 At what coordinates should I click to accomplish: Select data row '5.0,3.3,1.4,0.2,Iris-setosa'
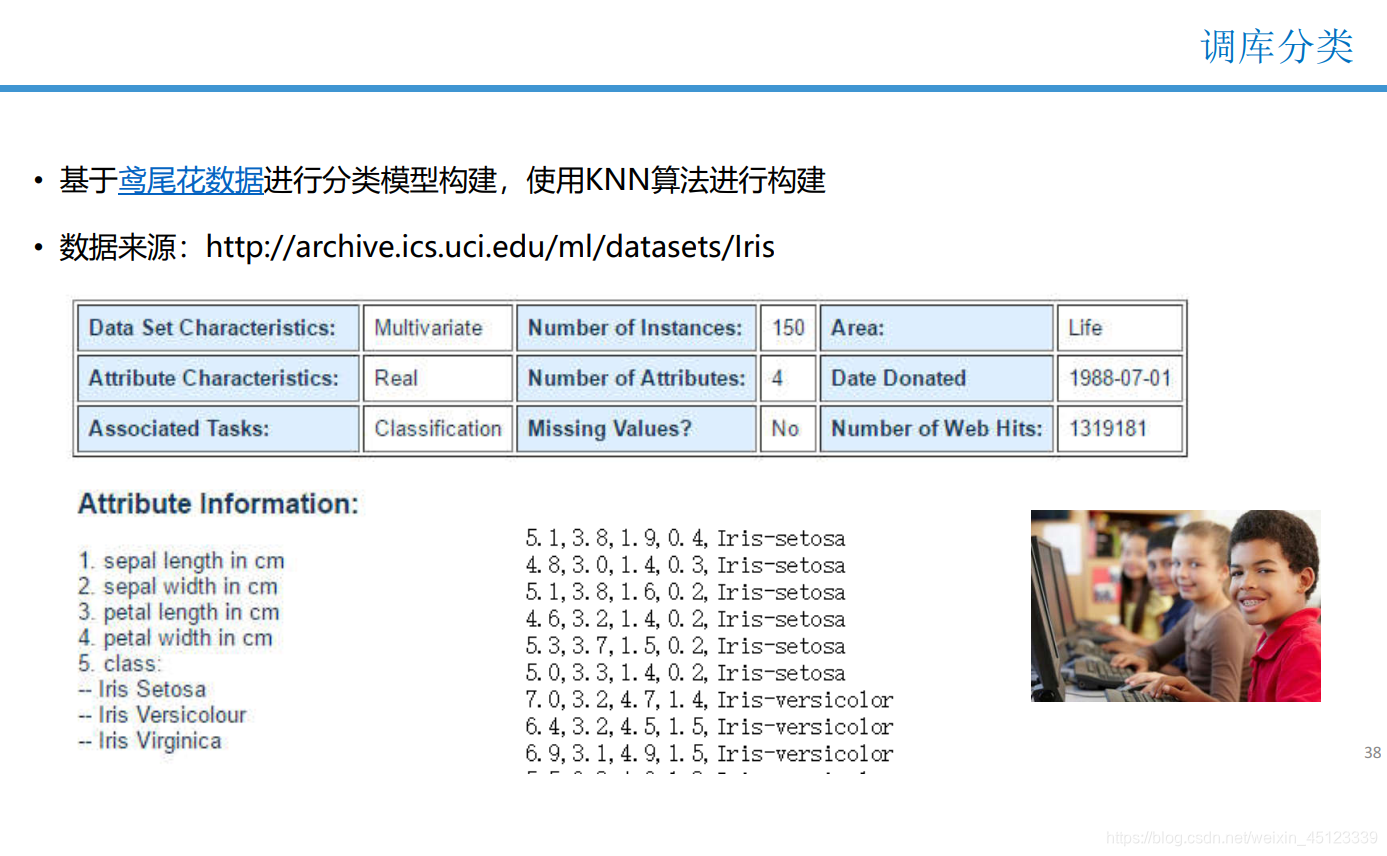point(685,673)
